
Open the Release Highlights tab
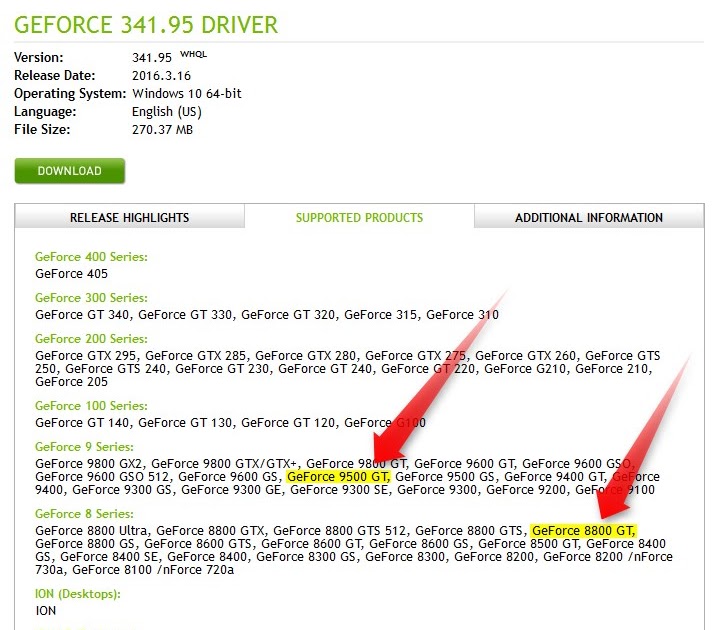(130, 217)
